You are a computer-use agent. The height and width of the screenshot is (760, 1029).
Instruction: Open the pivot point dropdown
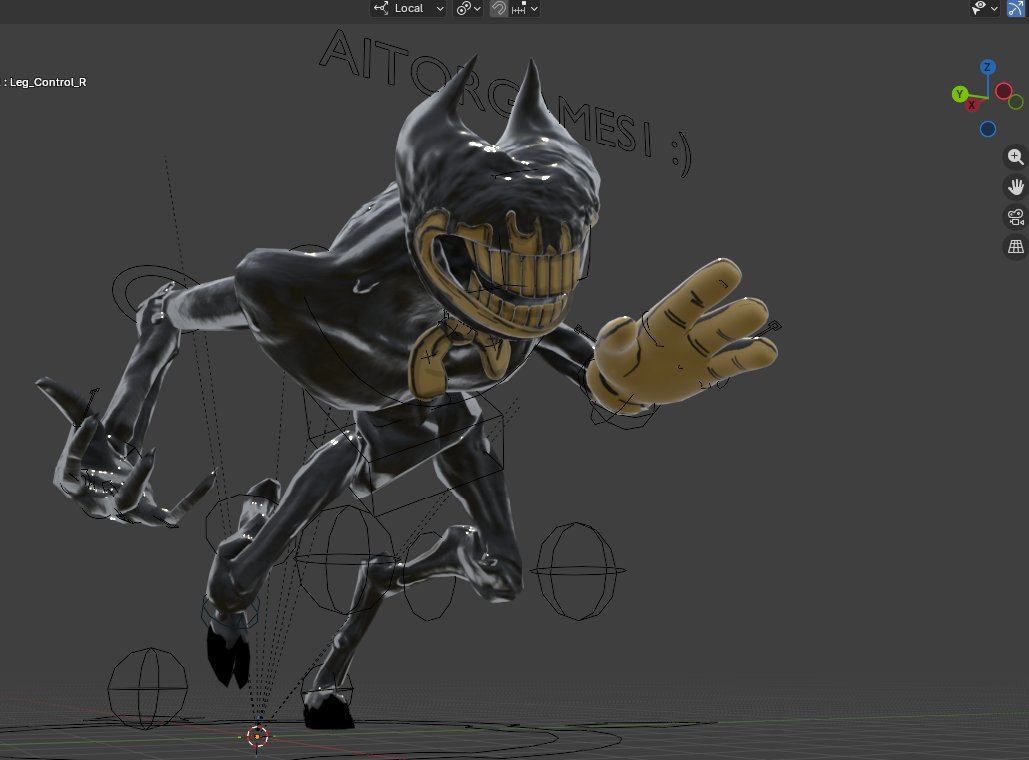tap(469, 9)
